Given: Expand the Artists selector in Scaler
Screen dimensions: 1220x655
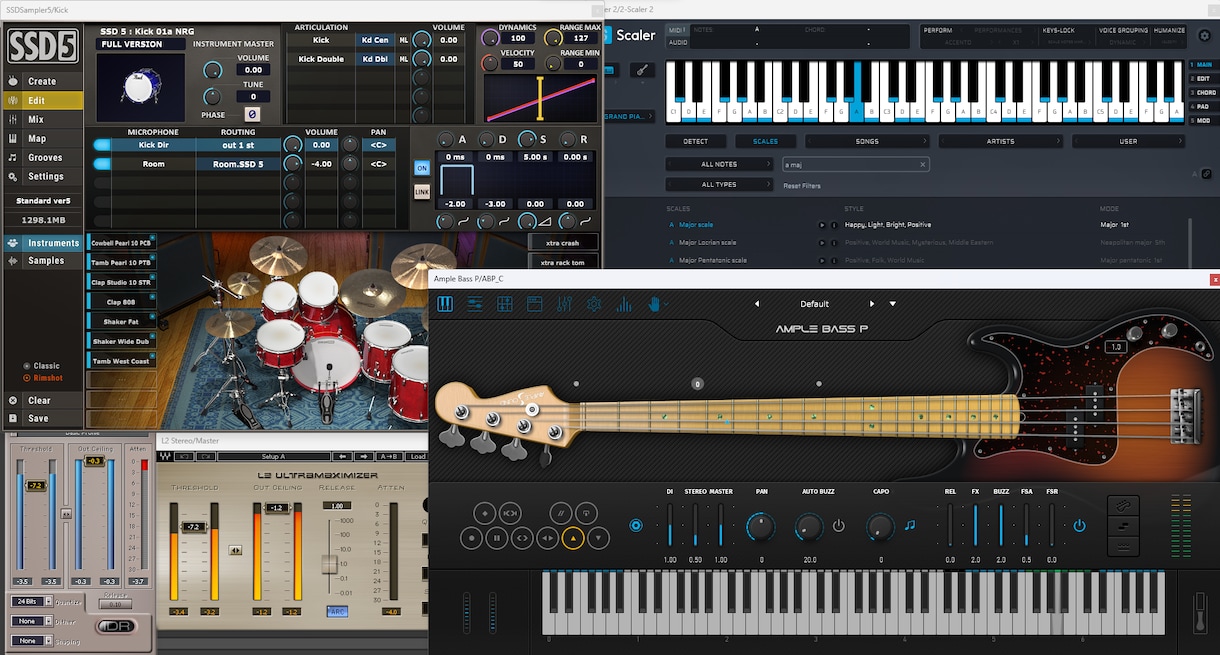Looking at the screenshot, I should point(1001,141).
